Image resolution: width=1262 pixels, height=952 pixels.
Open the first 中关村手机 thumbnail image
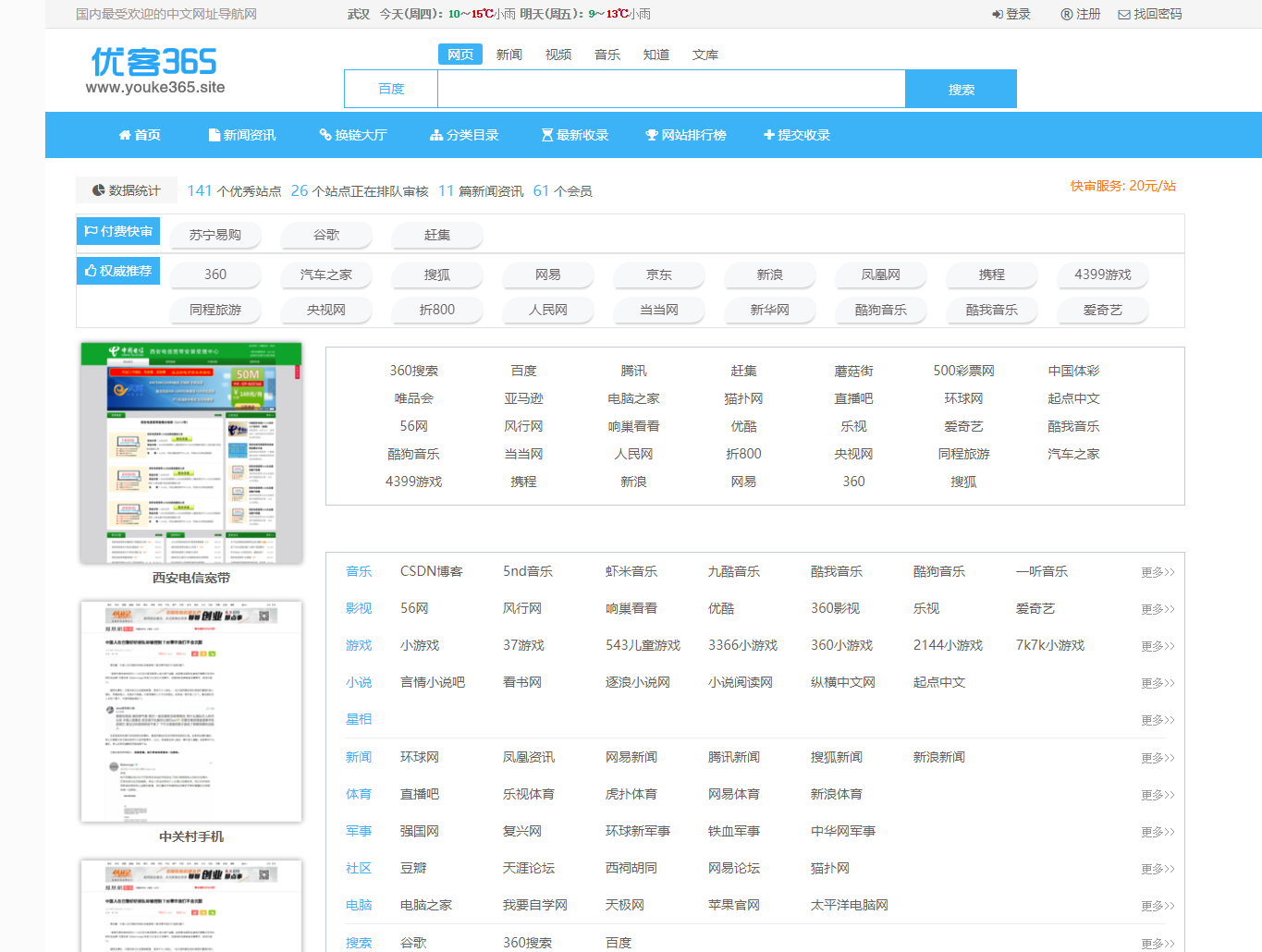coord(191,712)
